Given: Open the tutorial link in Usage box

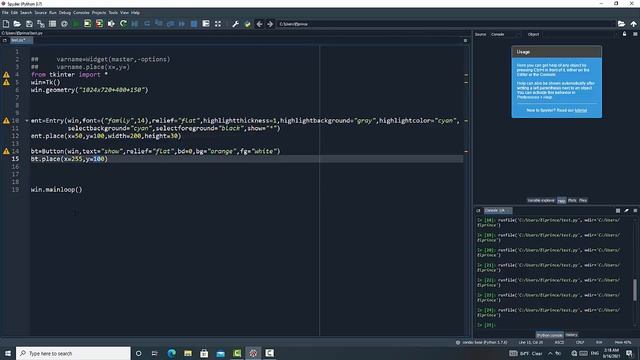Looking at the screenshot, I should [581, 110].
